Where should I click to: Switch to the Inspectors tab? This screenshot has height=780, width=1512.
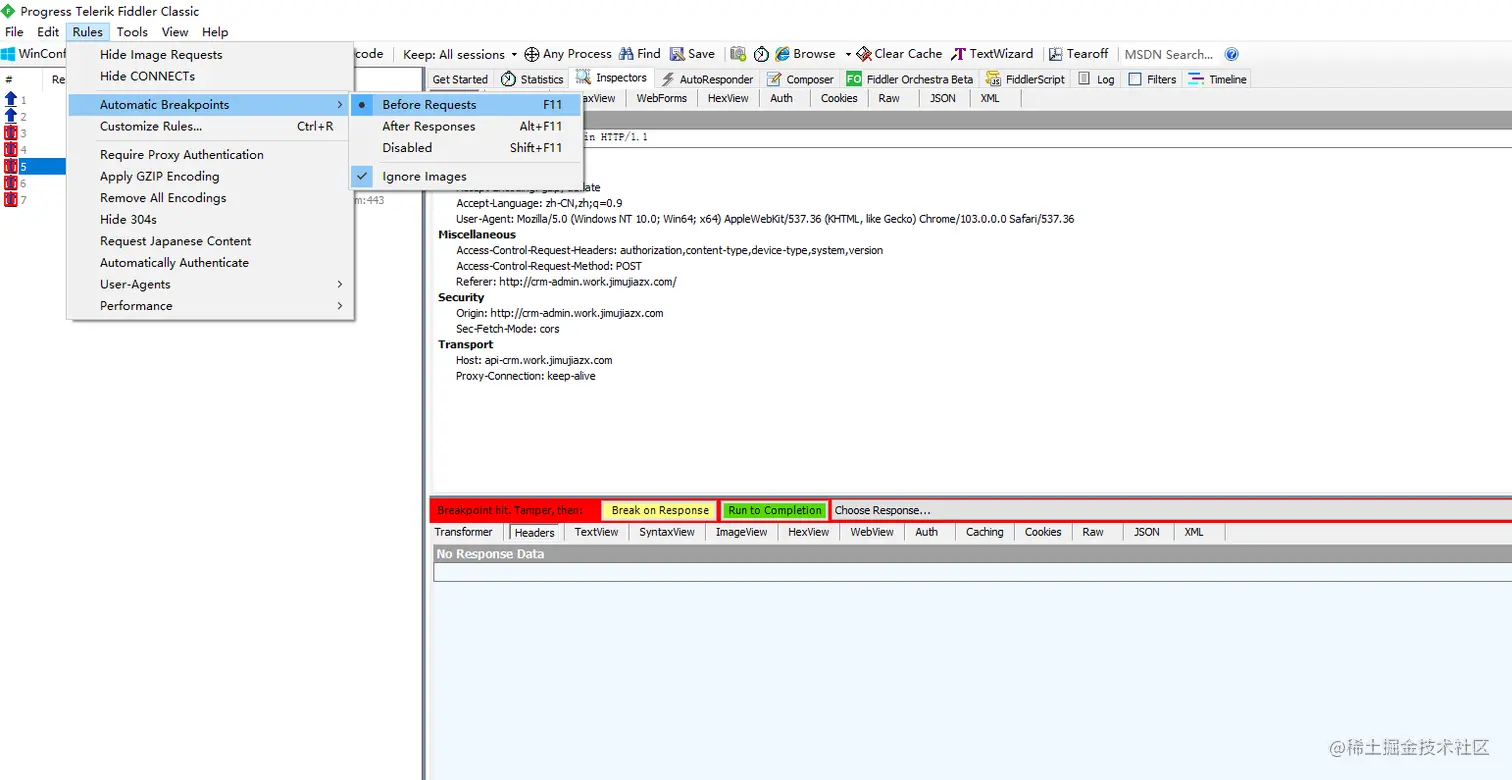point(612,78)
